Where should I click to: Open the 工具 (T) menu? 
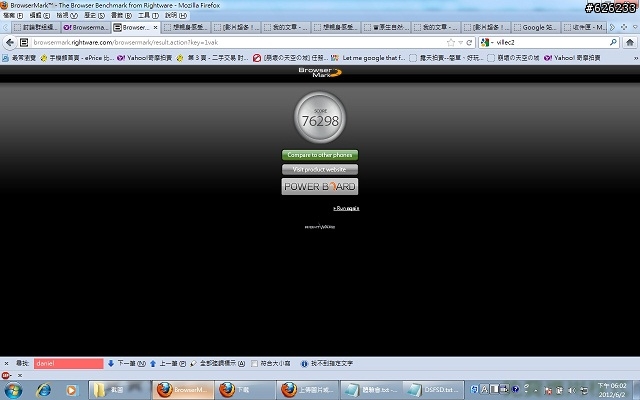[148, 16]
